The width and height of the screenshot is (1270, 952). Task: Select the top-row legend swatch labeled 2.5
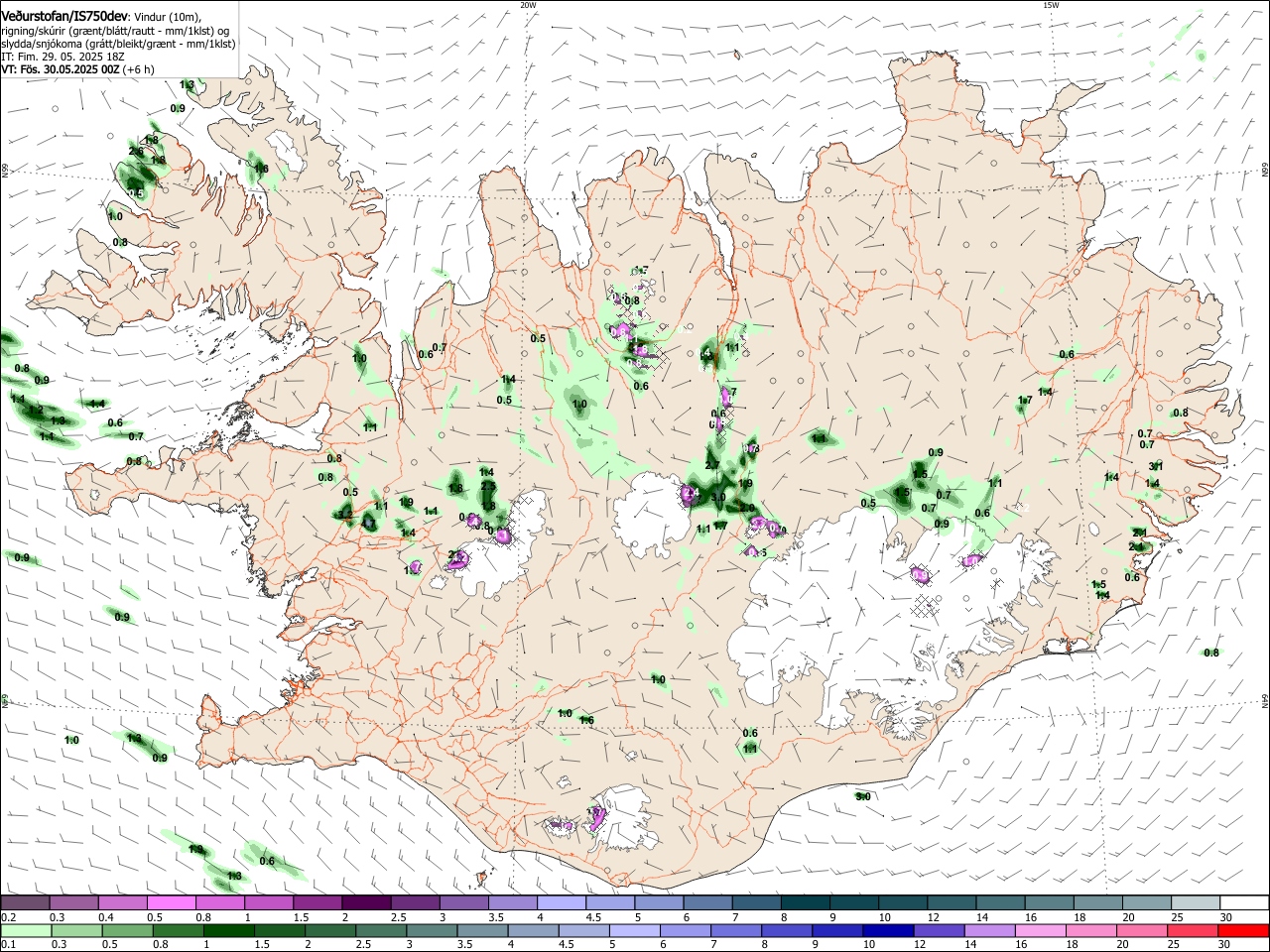click(414, 902)
